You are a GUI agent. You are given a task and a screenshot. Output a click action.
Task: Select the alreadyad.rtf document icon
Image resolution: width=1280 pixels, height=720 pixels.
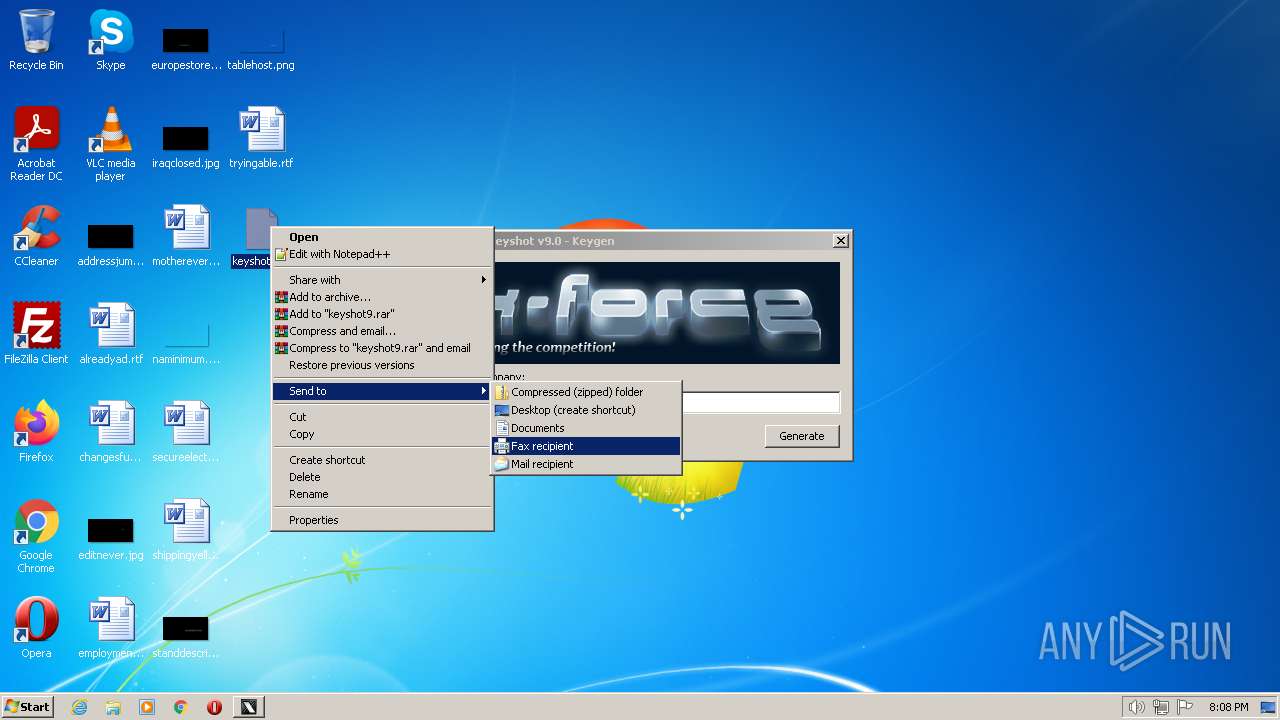111,334
